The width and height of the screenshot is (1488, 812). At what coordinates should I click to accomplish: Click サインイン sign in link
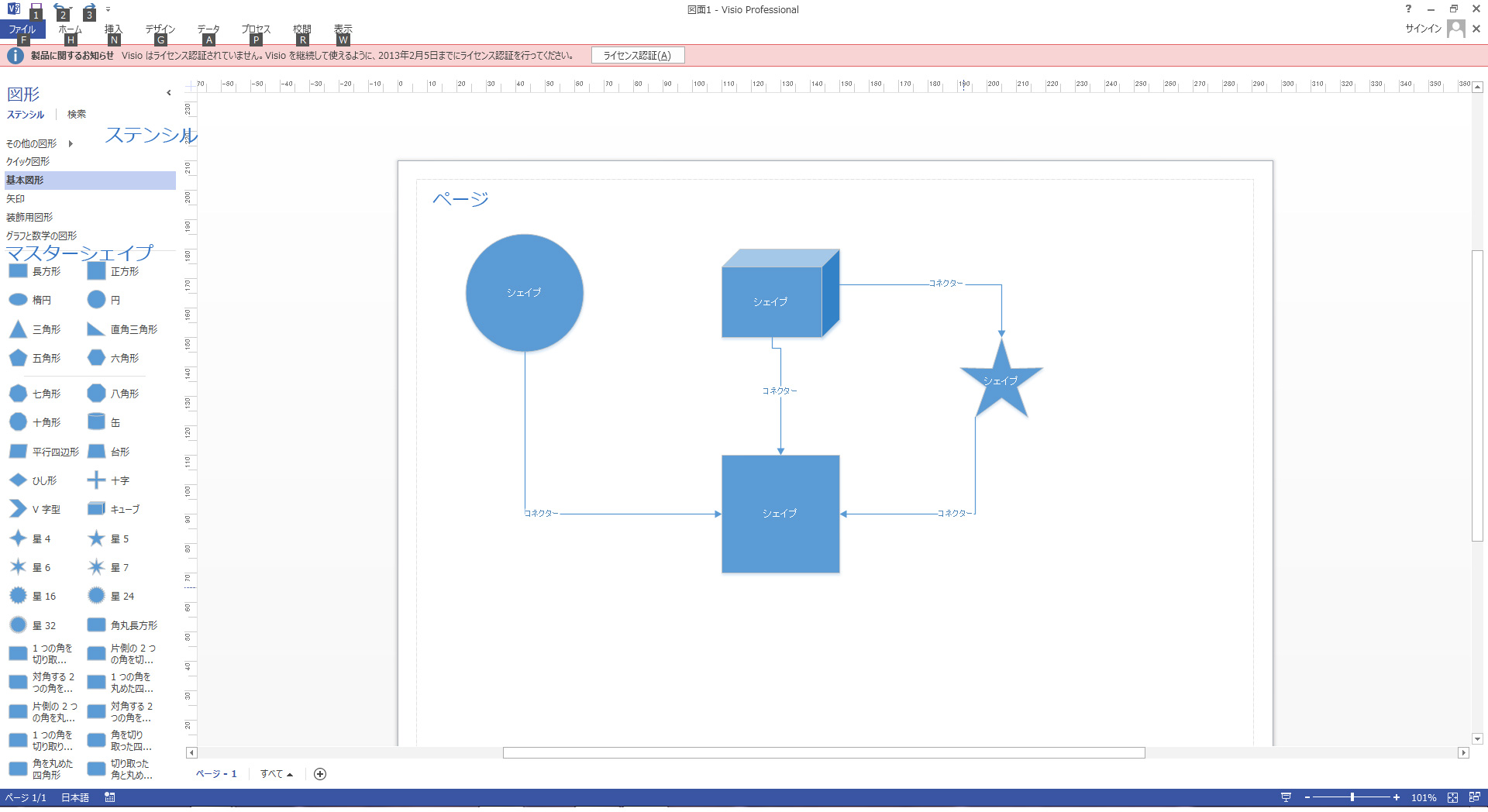(1424, 29)
